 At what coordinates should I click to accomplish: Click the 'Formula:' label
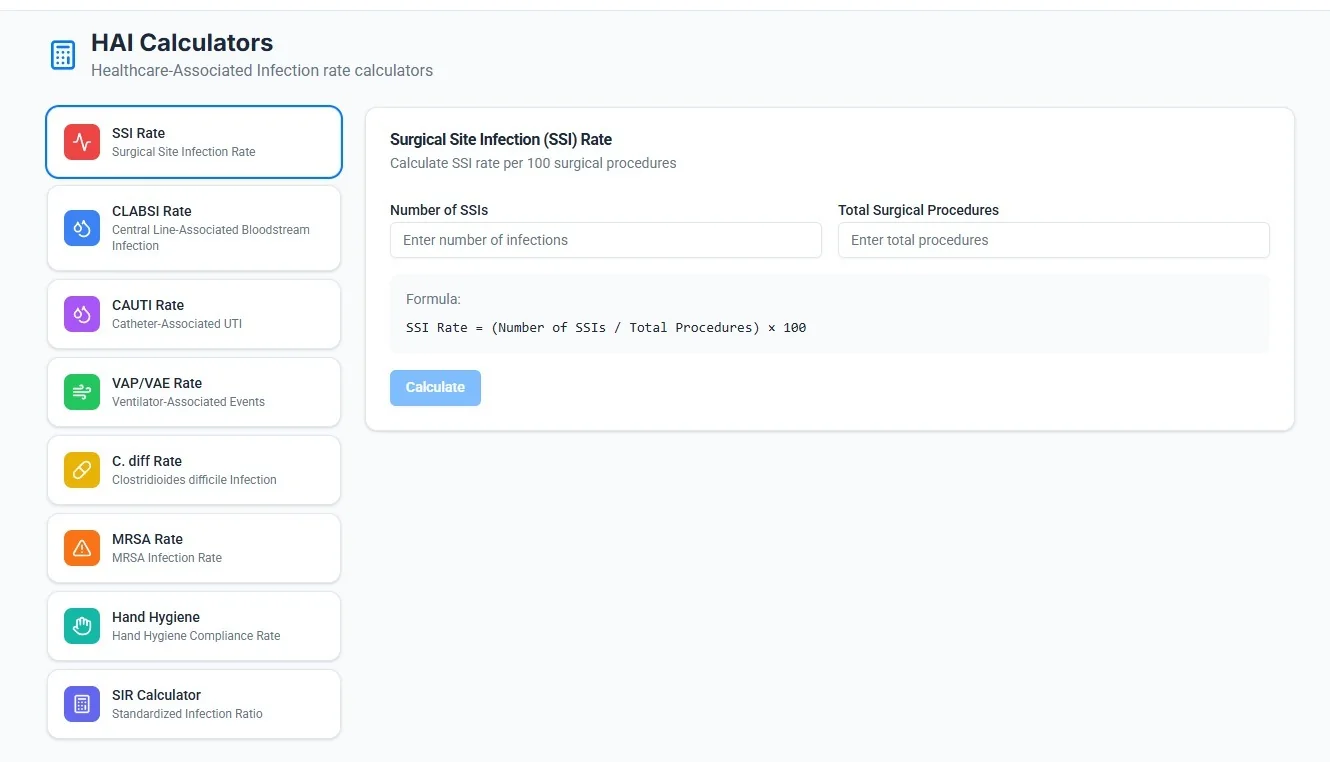pyautogui.click(x=433, y=299)
